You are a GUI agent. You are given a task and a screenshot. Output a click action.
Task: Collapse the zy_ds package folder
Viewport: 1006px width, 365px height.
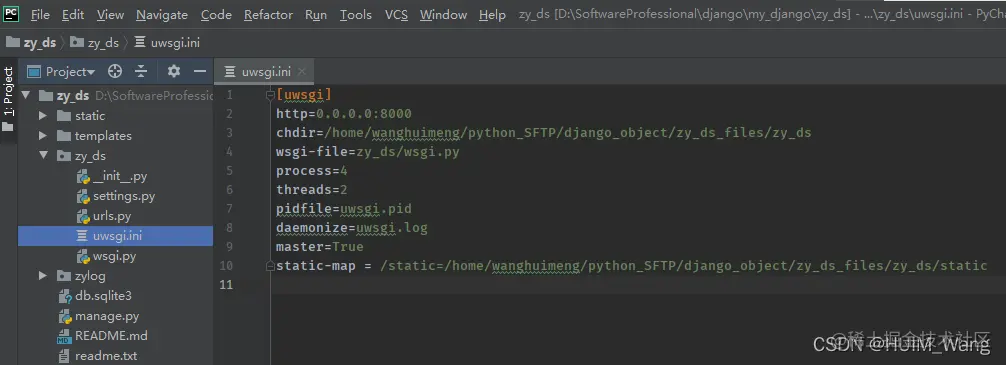(x=43, y=156)
